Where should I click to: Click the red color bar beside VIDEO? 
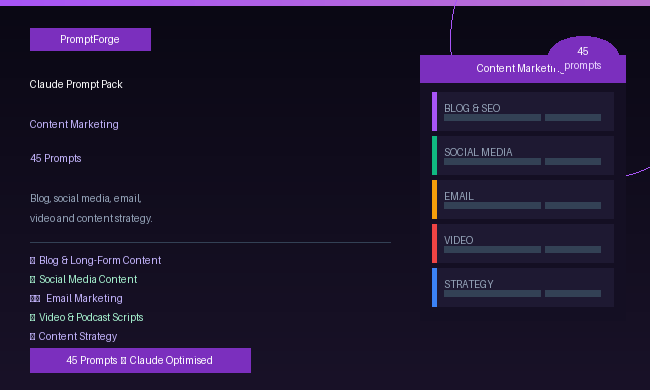click(434, 243)
